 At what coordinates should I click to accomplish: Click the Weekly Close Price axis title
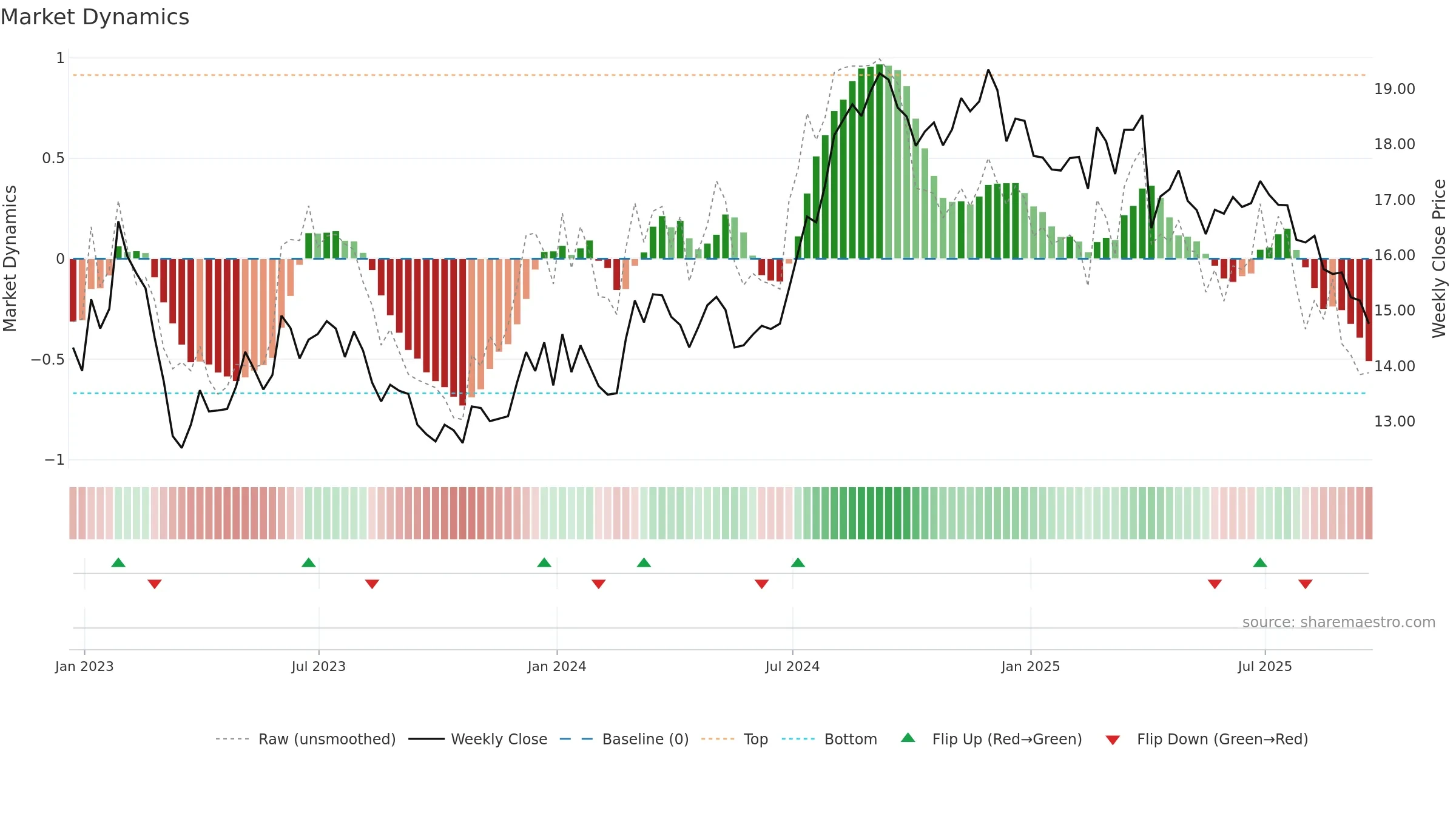coord(1440,258)
